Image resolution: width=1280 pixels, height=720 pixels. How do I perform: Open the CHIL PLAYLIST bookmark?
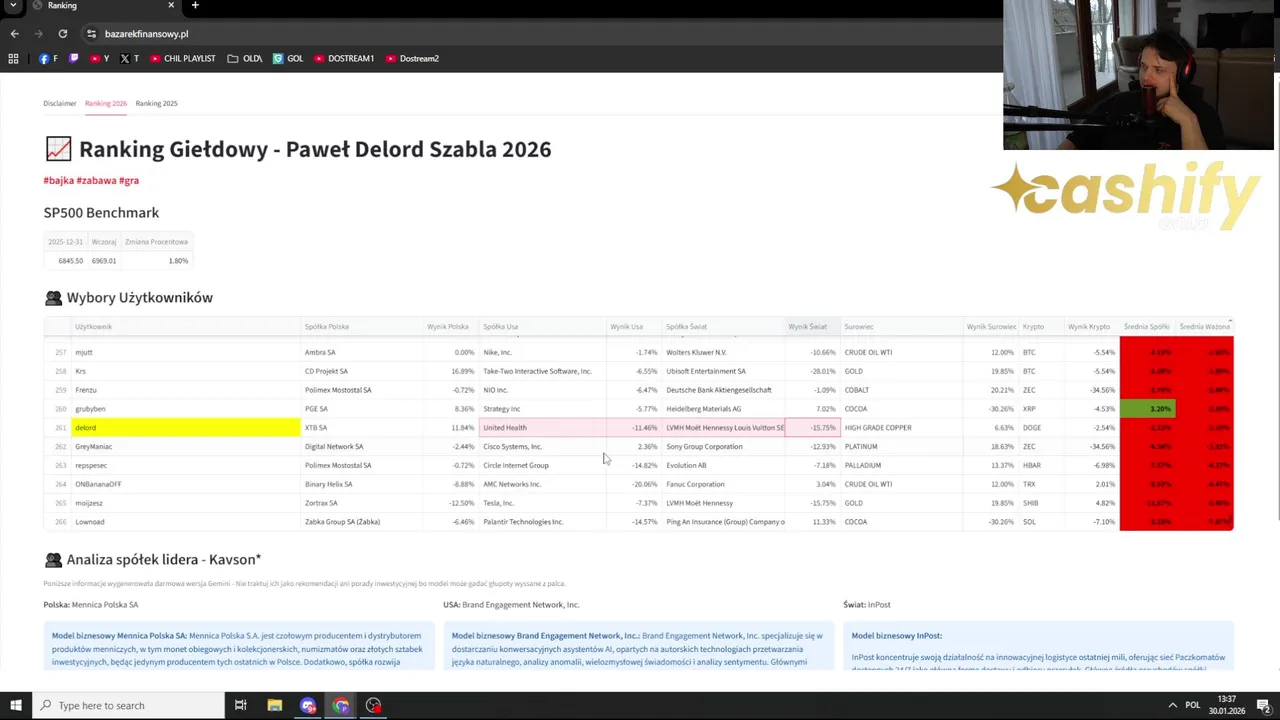point(182,58)
